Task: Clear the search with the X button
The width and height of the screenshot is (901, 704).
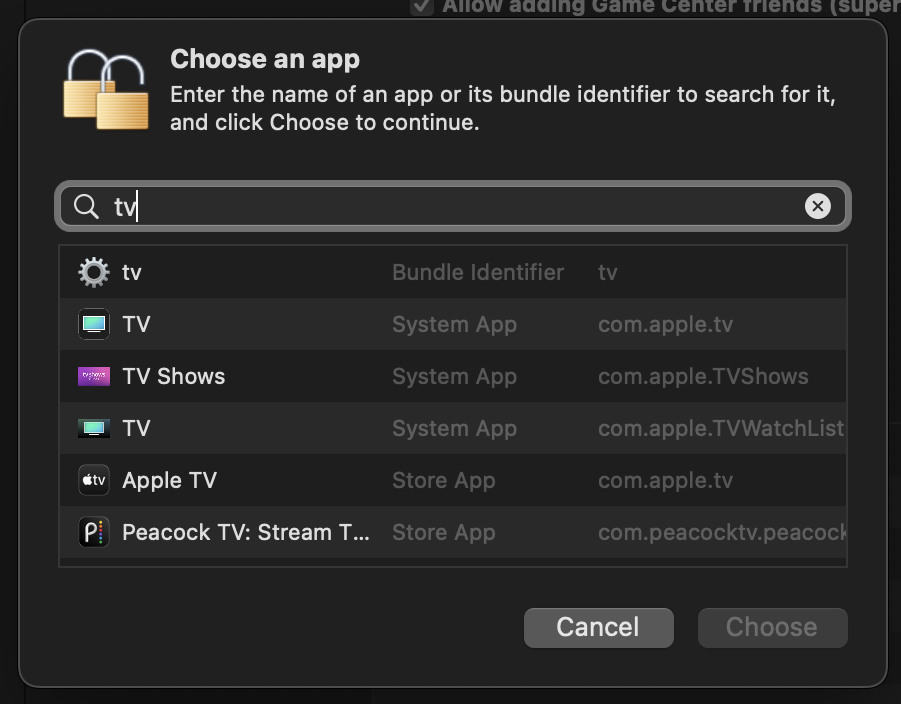Action: pos(818,206)
